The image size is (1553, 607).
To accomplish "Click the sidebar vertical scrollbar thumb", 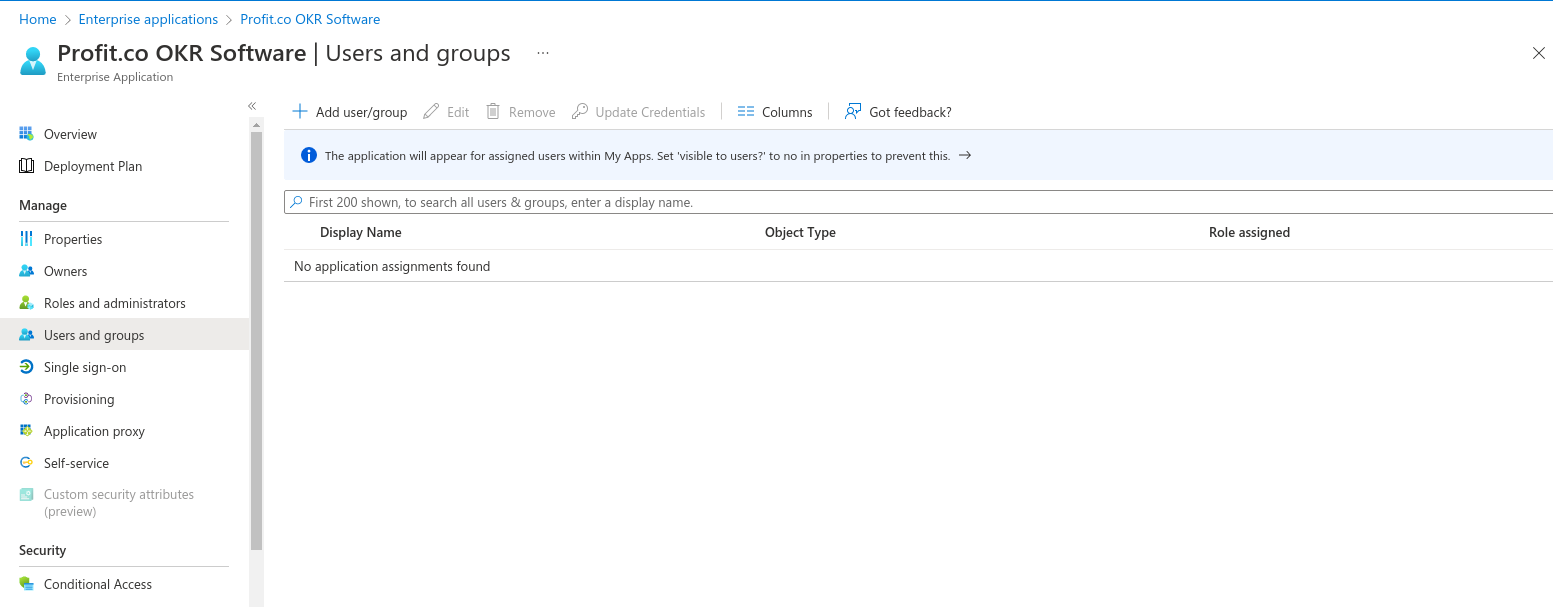I will [256, 341].
